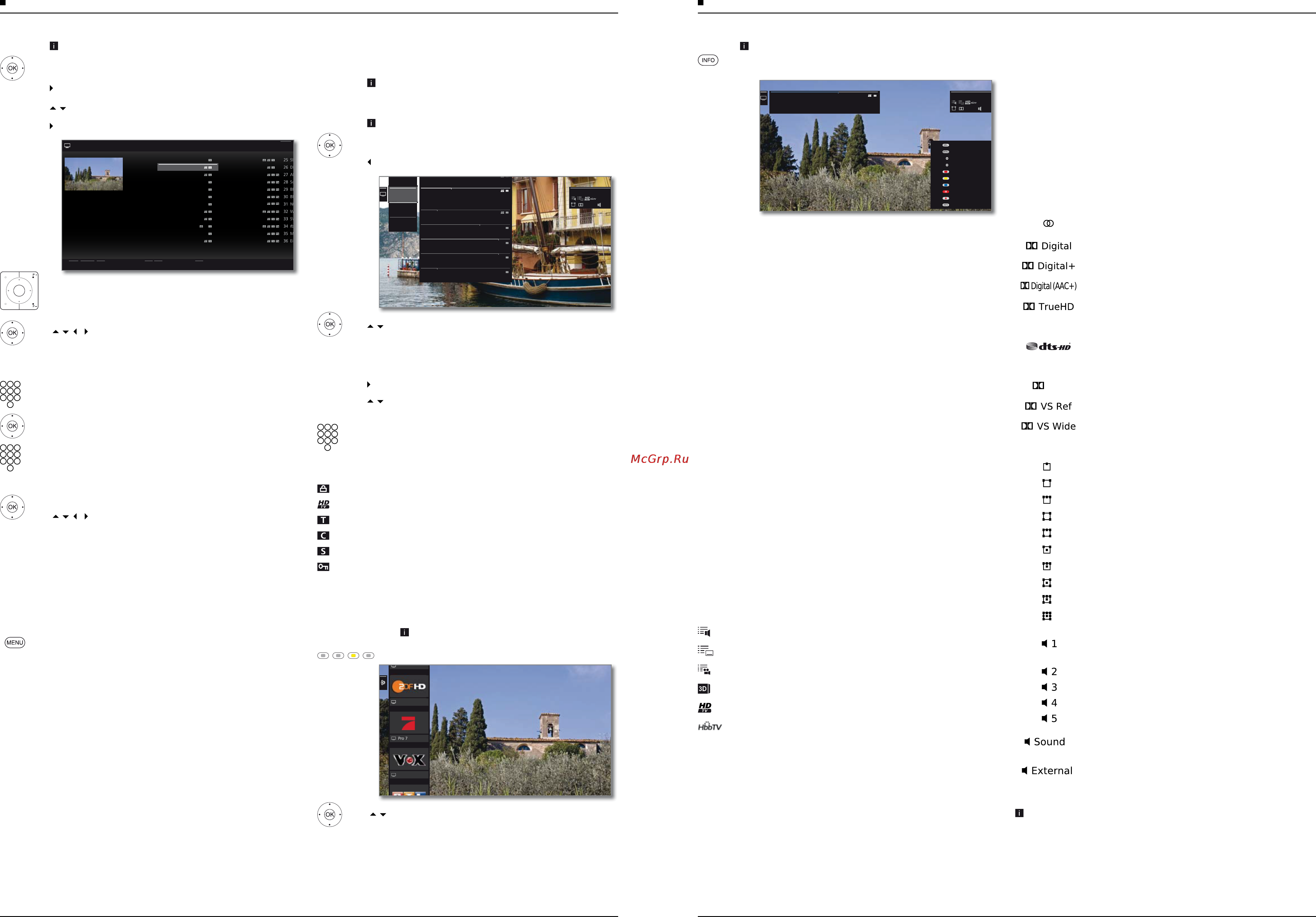This screenshot has width=1316, height=917.
Task: Open the McGrp.Ru watermark link
Action: coord(660,459)
